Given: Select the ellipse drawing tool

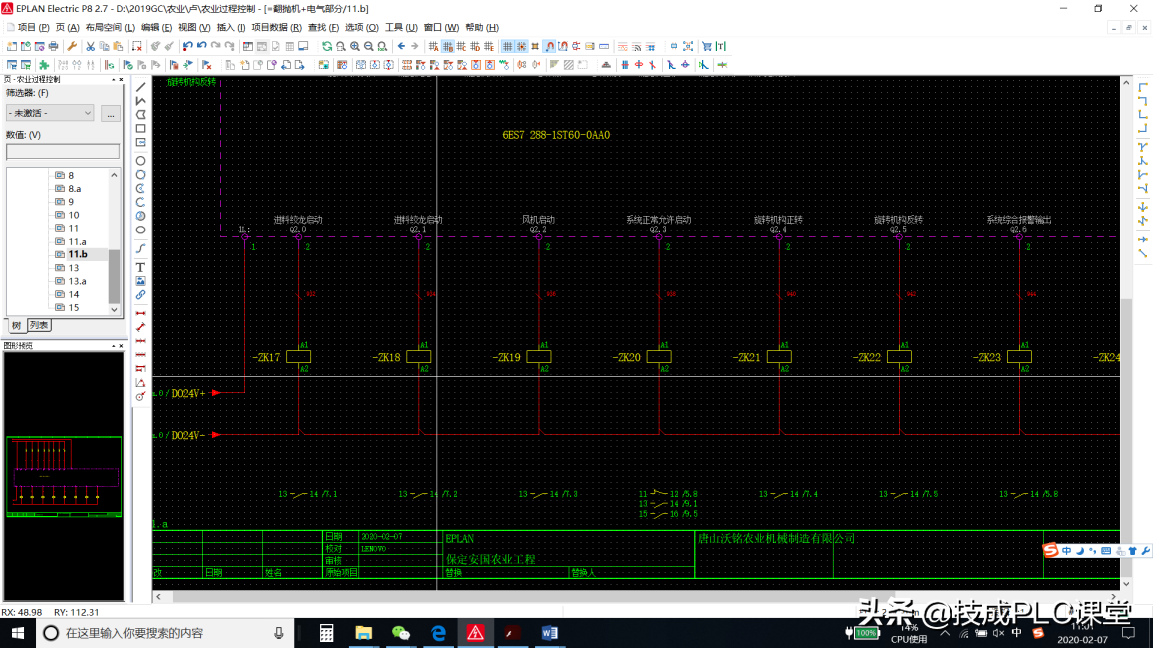Looking at the screenshot, I should pyautogui.click(x=140, y=230).
